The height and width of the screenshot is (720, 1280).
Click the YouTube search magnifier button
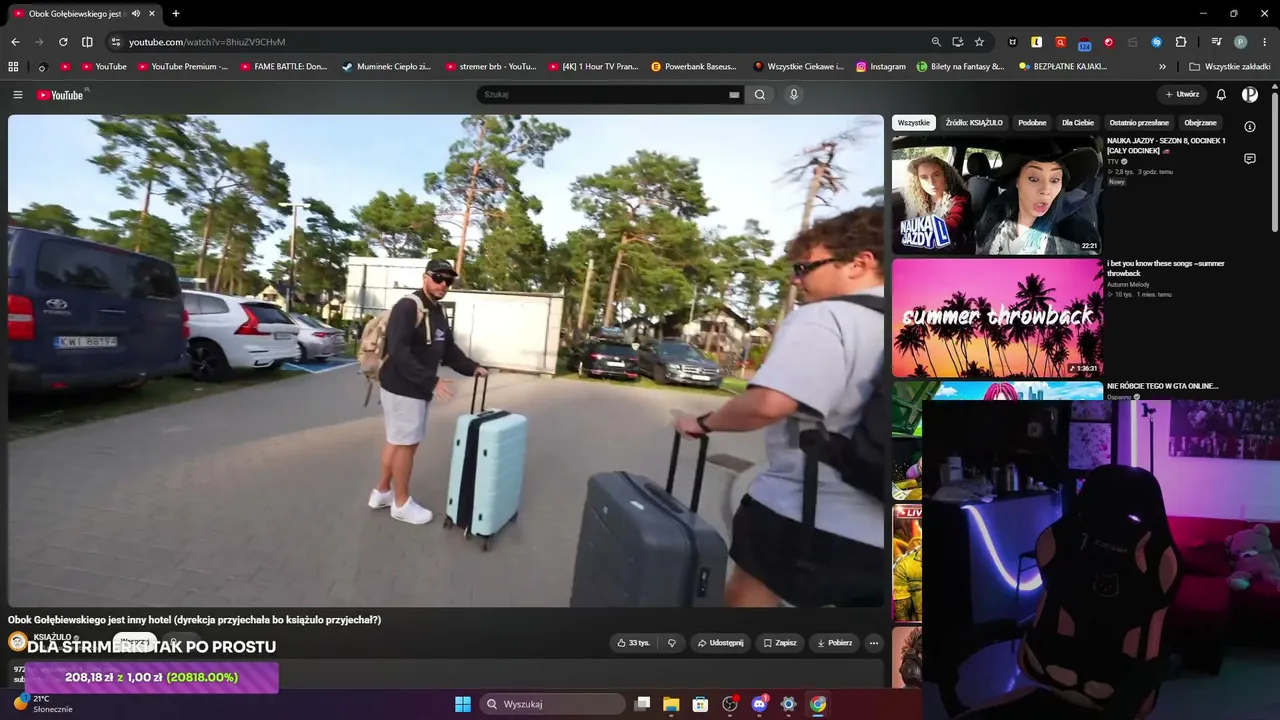click(x=760, y=95)
